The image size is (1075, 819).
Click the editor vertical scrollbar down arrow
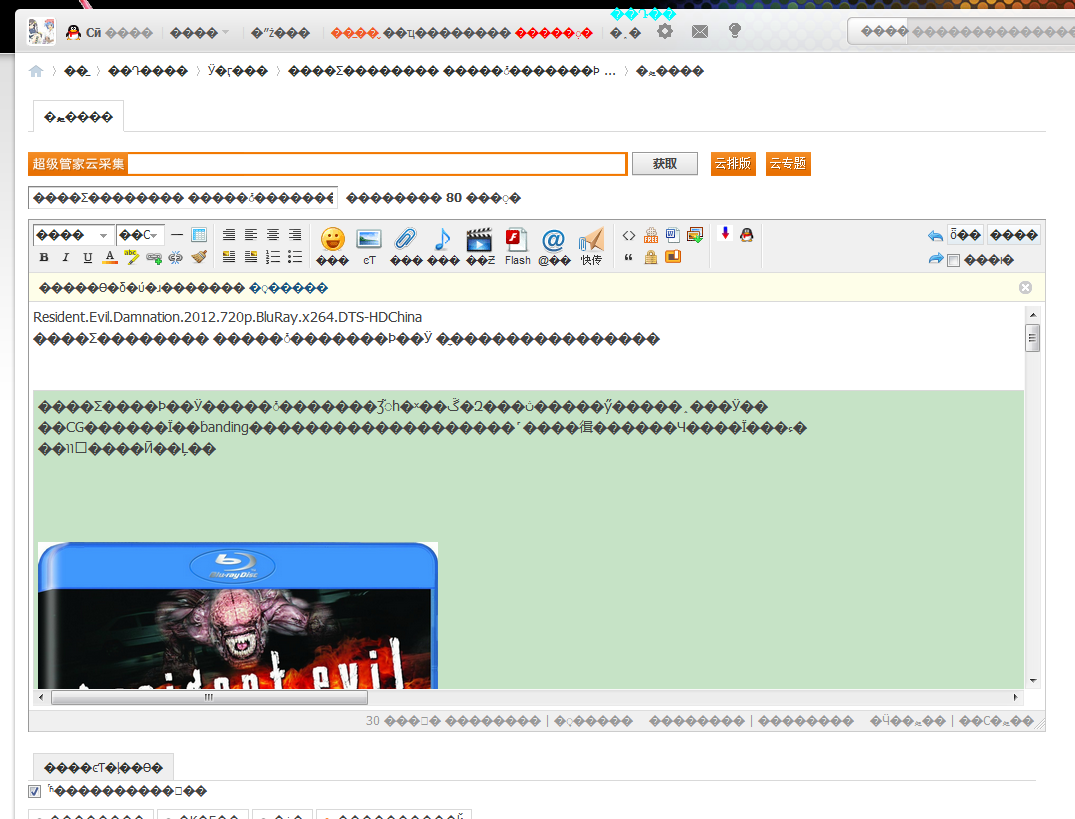[1032, 681]
